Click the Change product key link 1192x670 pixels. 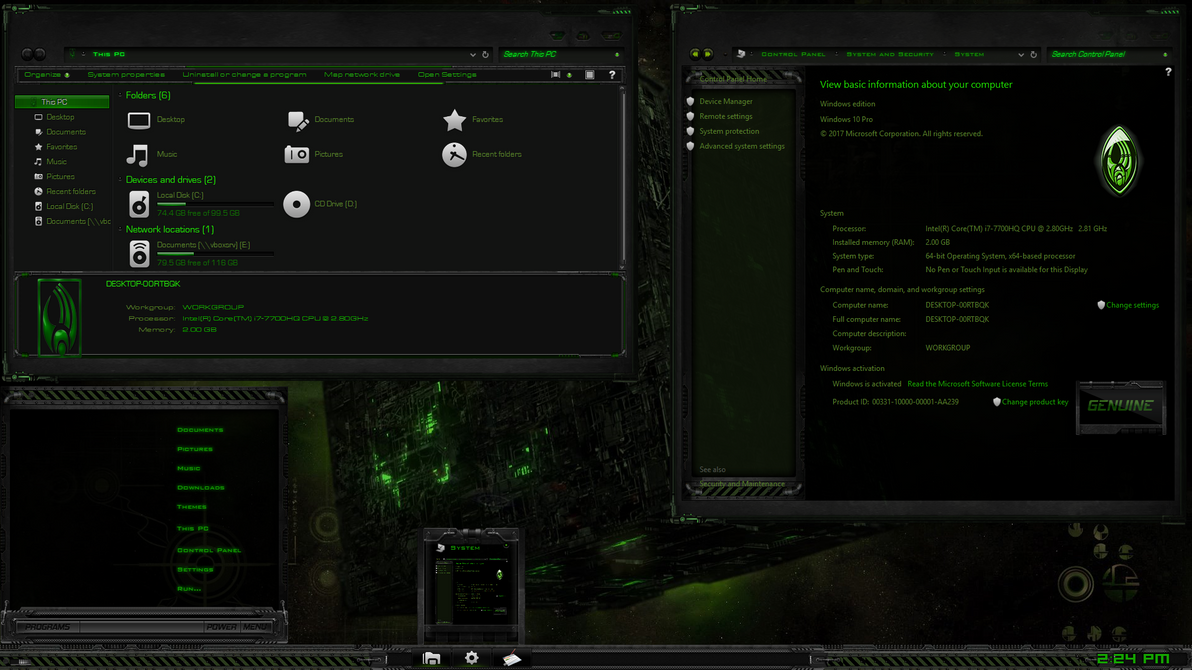[x=1034, y=402]
